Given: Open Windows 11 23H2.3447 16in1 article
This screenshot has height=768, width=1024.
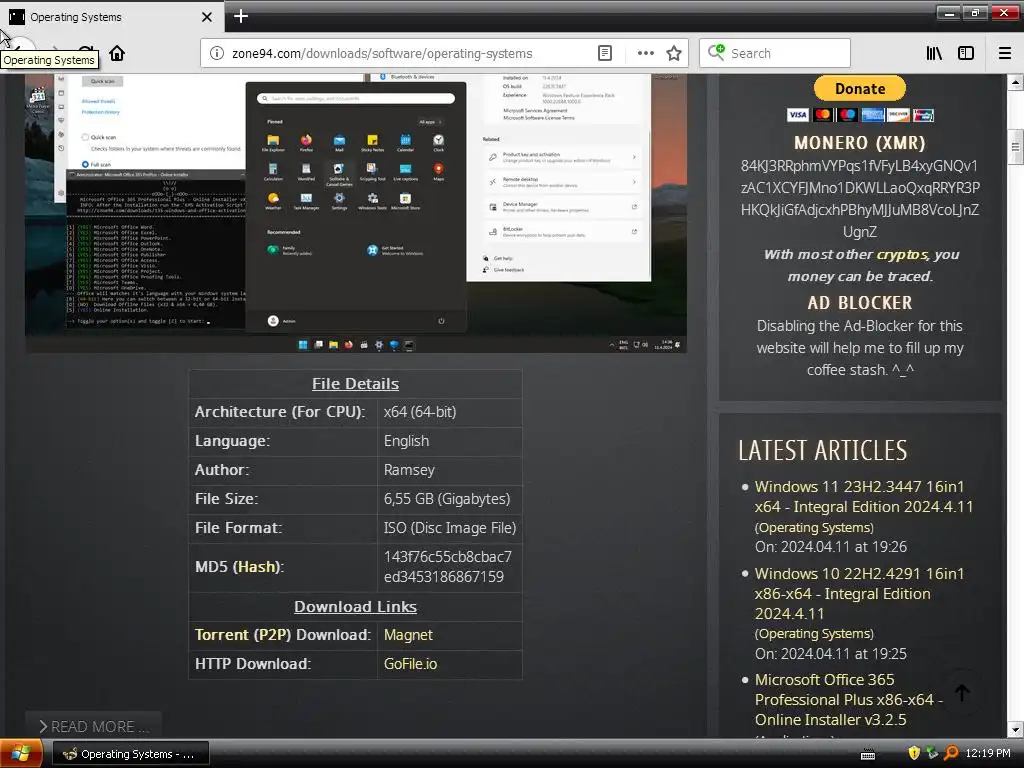Looking at the screenshot, I should click(864, 496).
